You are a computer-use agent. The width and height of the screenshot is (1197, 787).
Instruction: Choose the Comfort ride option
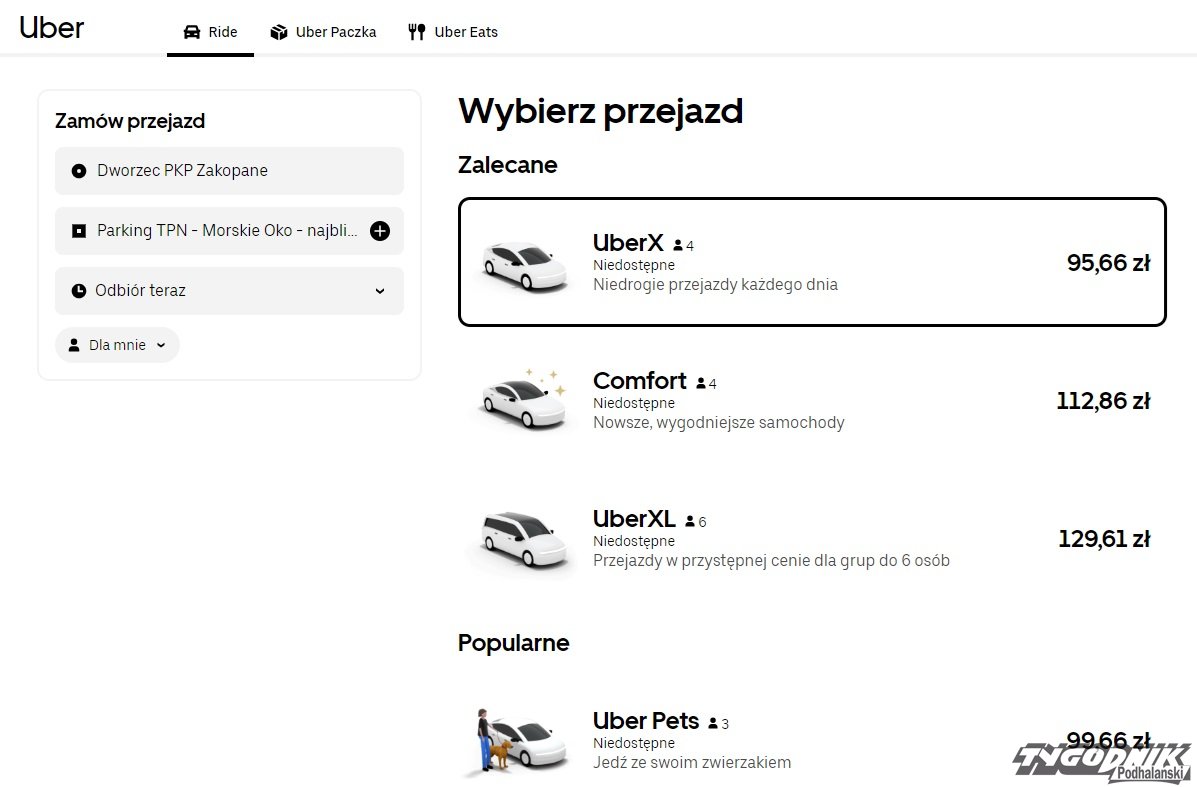pos(812,401)
